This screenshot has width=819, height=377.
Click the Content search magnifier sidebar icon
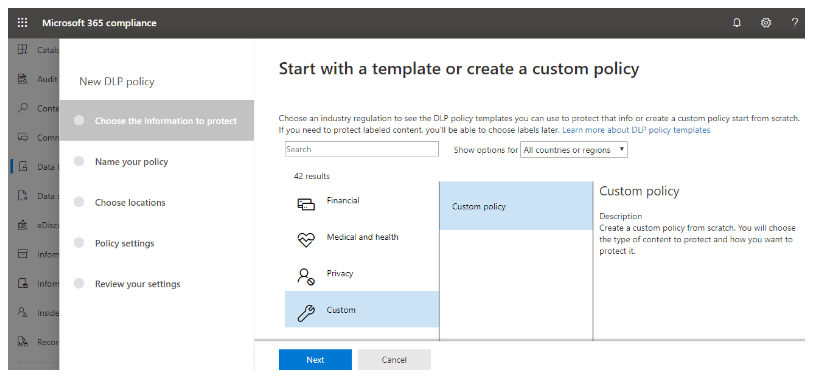click(x=22, y=108)
